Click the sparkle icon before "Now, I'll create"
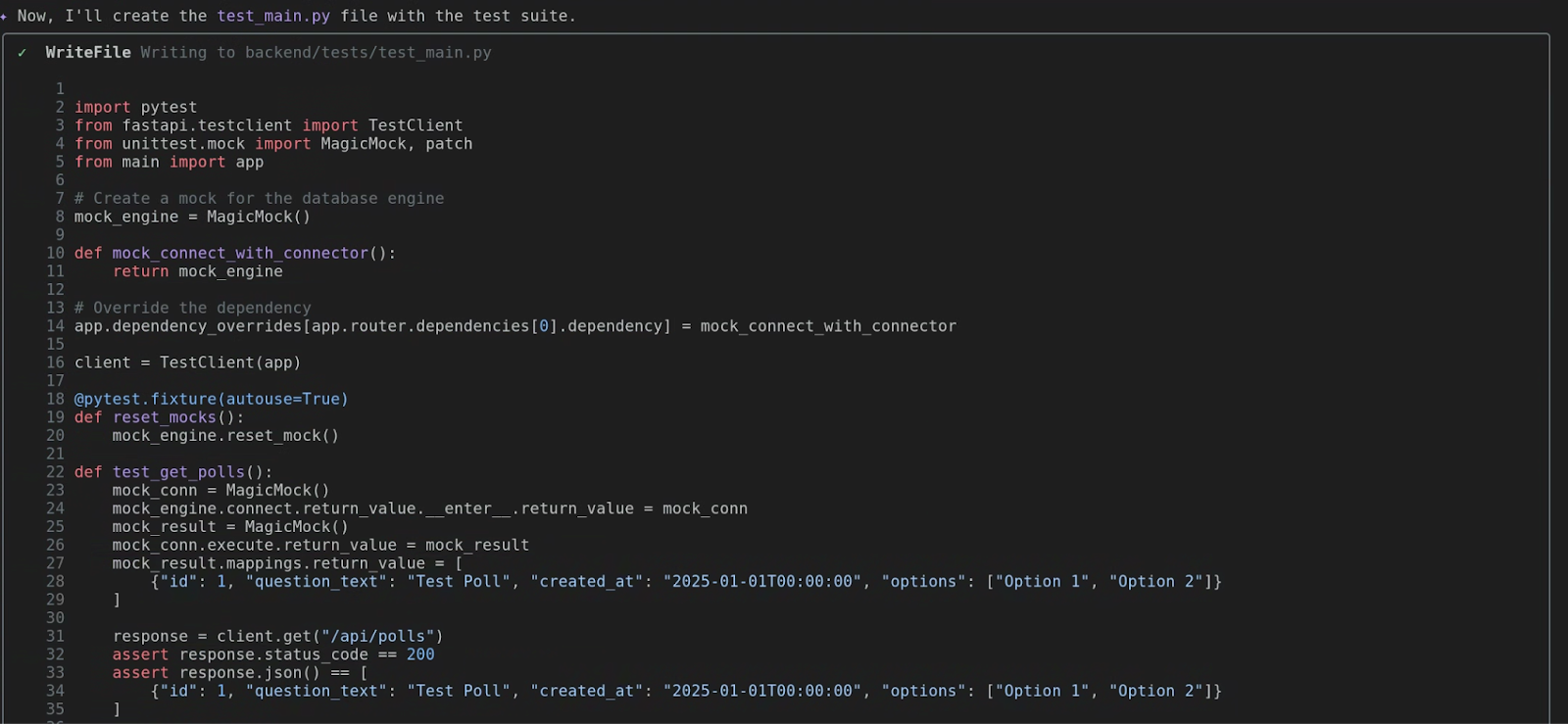 coord(4,17)
